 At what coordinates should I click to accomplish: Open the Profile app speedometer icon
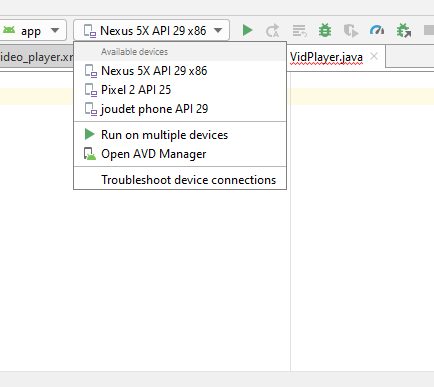pyautogui.click(x=377, y=30)
